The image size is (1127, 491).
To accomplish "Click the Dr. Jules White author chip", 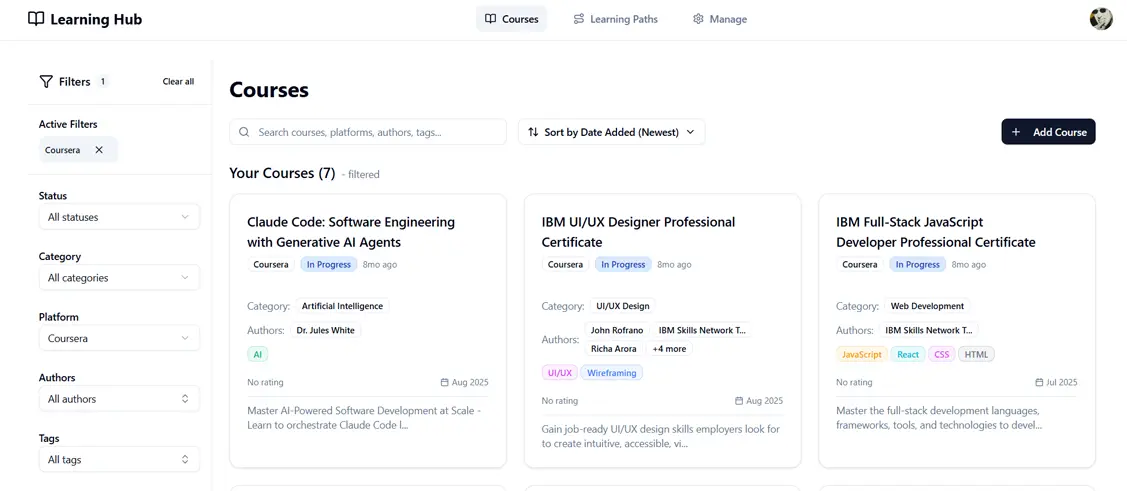I will point(326,331).
